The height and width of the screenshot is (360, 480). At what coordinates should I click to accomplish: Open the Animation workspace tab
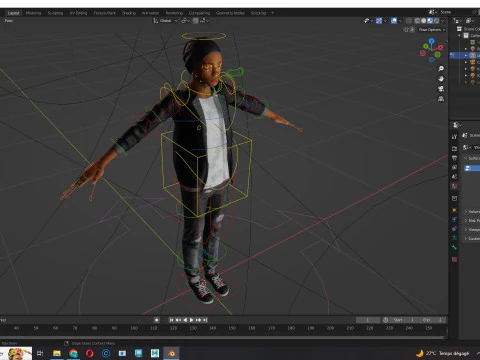150,13
